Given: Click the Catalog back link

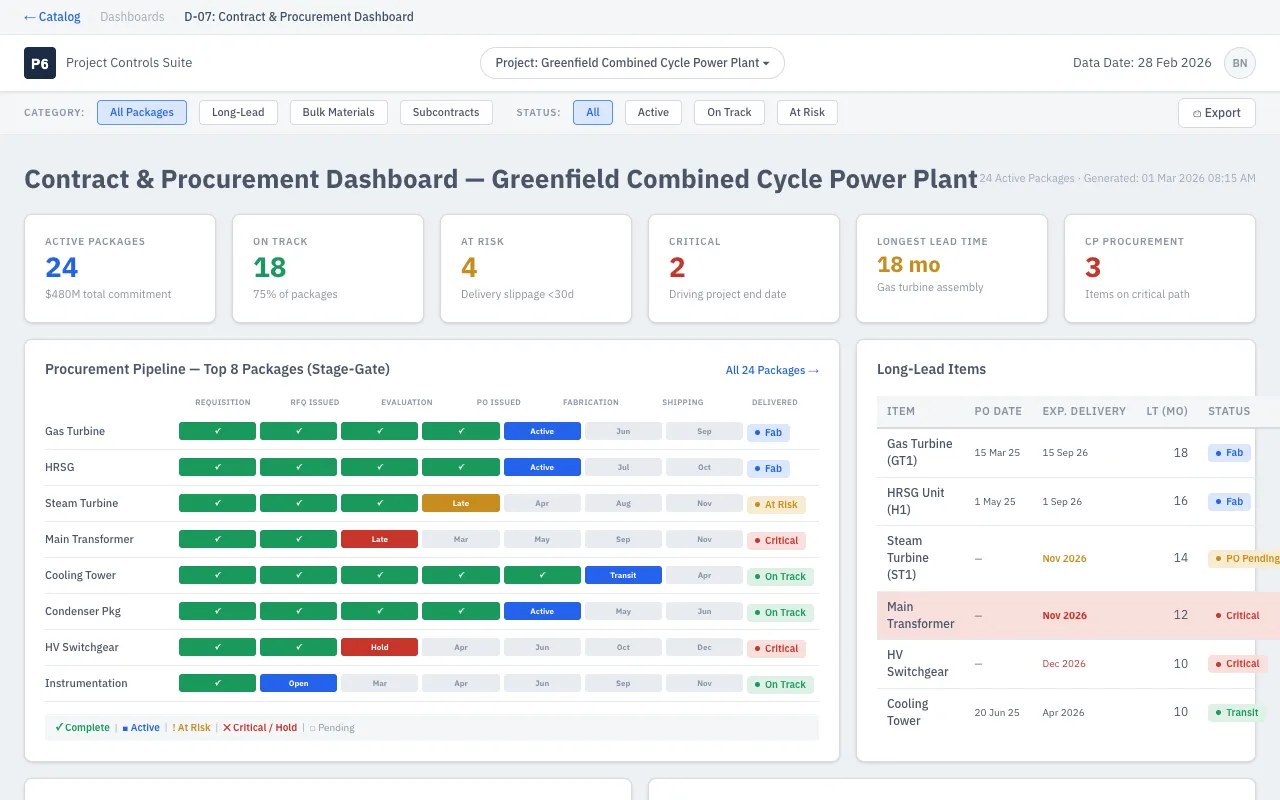Looking at the screenshot, I should tap(52, 17).
